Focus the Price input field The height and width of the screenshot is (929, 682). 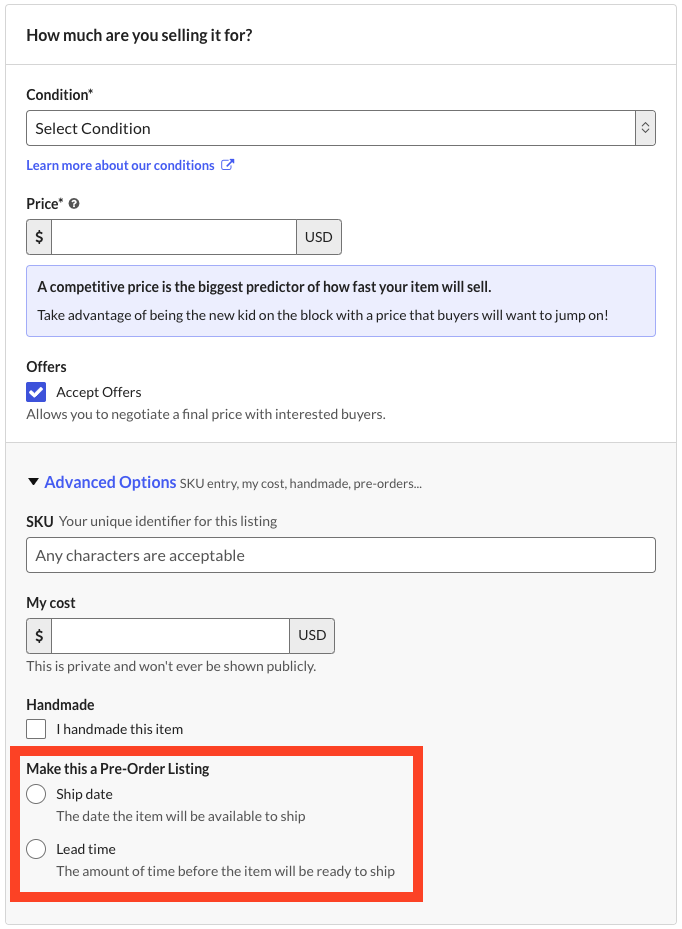(x=174, y=238)
